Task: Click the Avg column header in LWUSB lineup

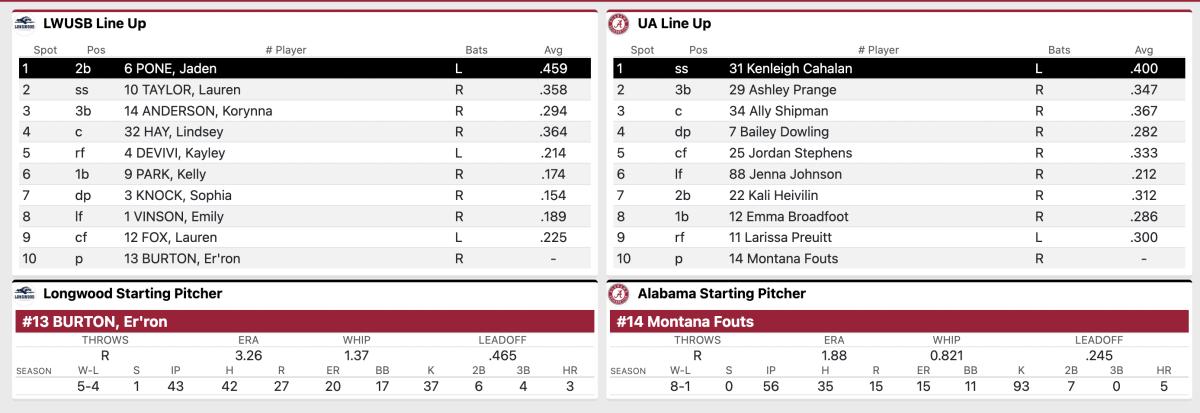Action: 553,49
